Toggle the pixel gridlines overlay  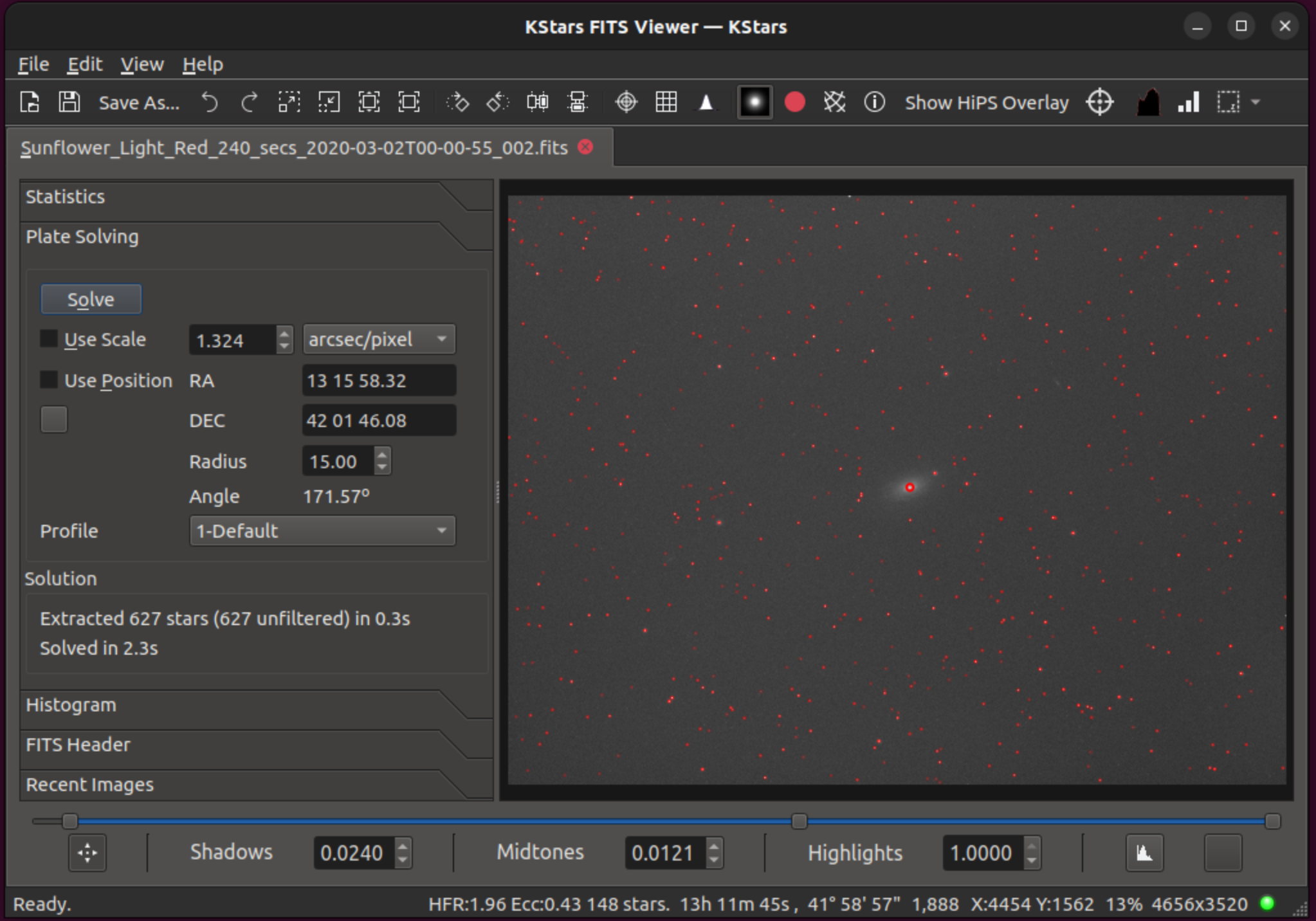[x=667, y=102]
